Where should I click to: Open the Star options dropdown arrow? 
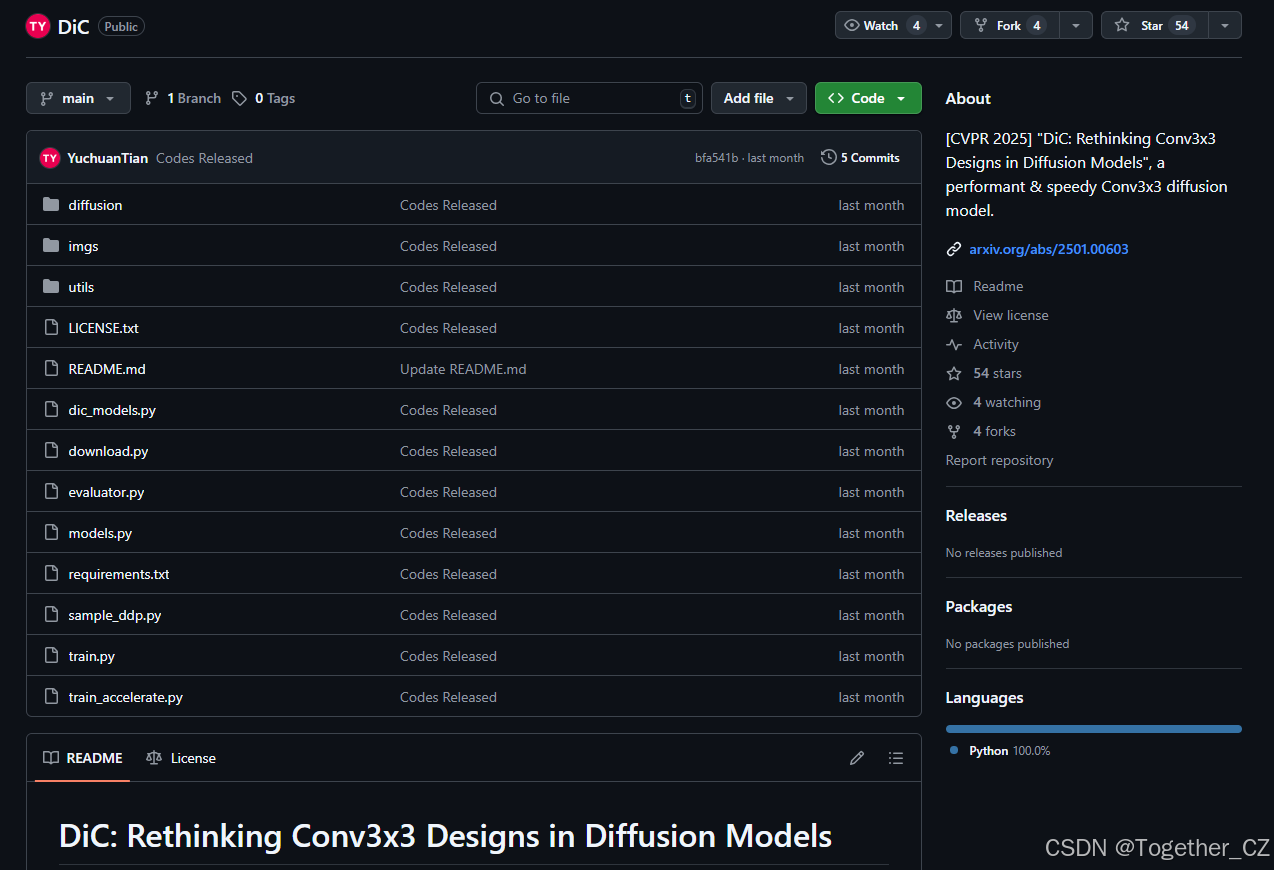[x=1225, y=25]
